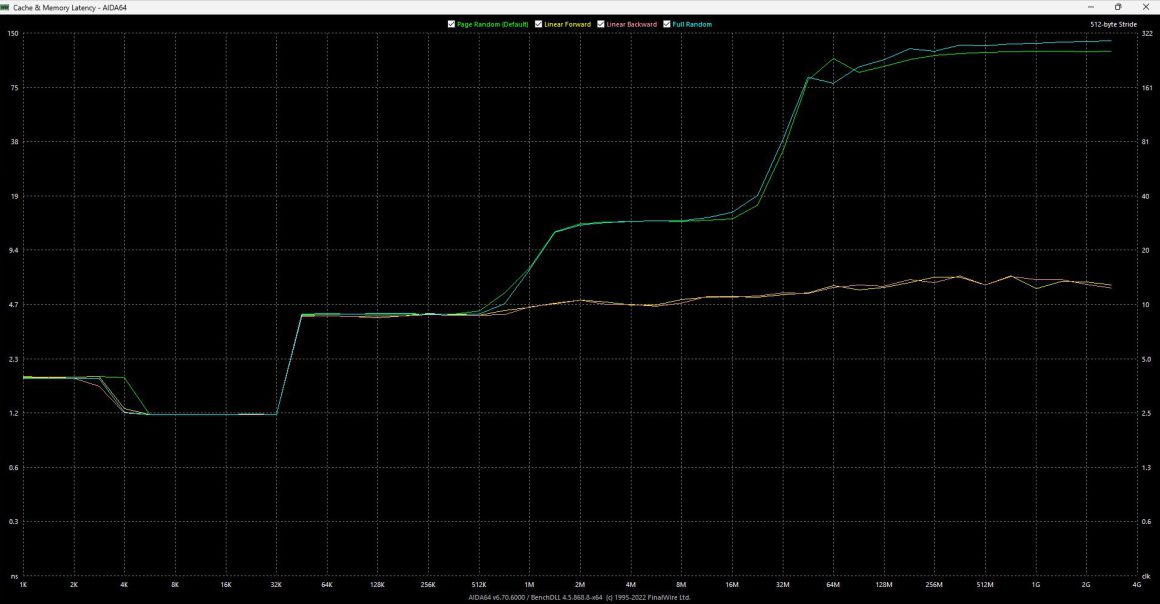This screenshot has width=1160, height=604.
Task: Click the ns unit label bottom-left
Action: point(14,576)
